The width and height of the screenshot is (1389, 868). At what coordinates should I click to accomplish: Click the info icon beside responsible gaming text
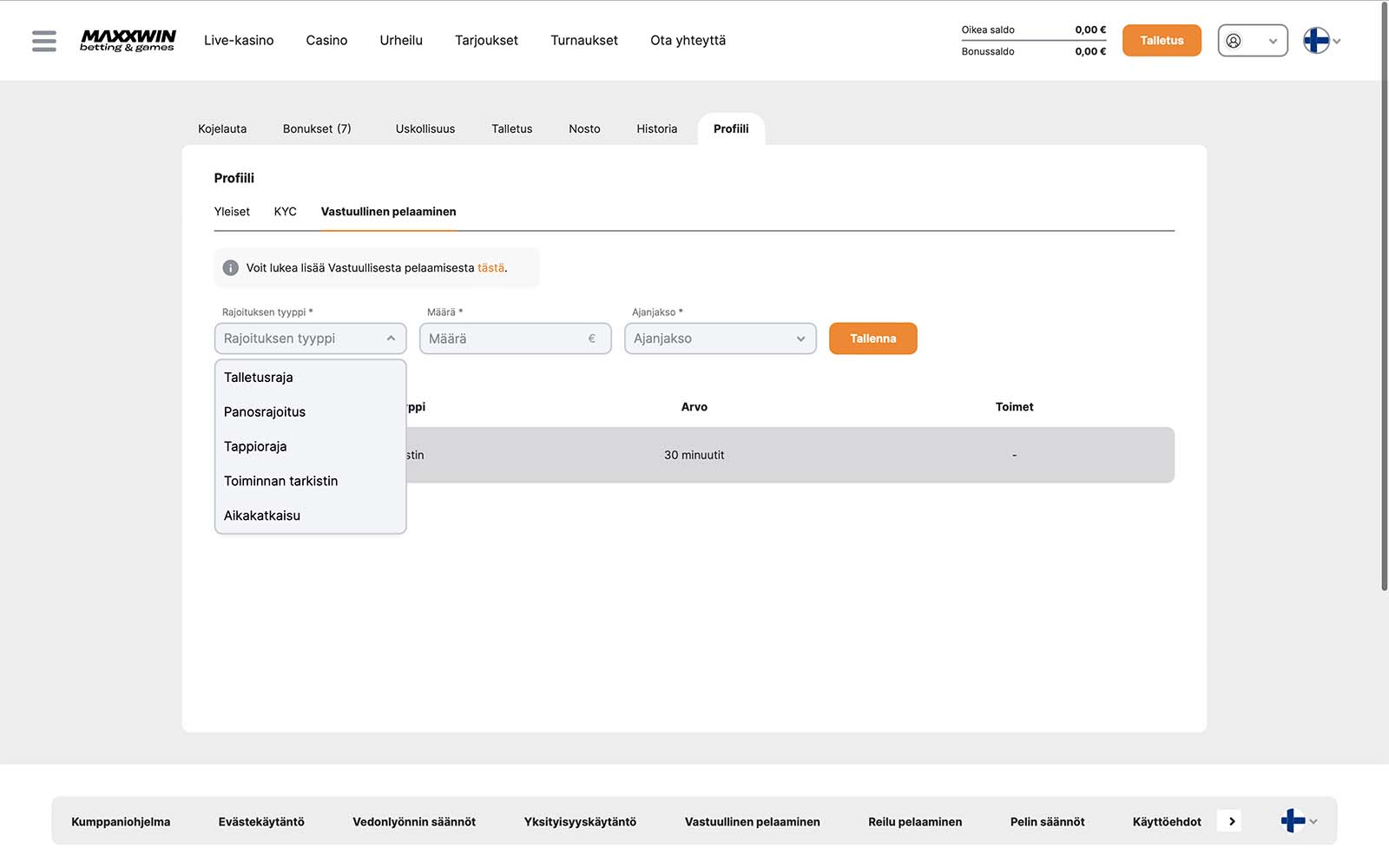230,268
